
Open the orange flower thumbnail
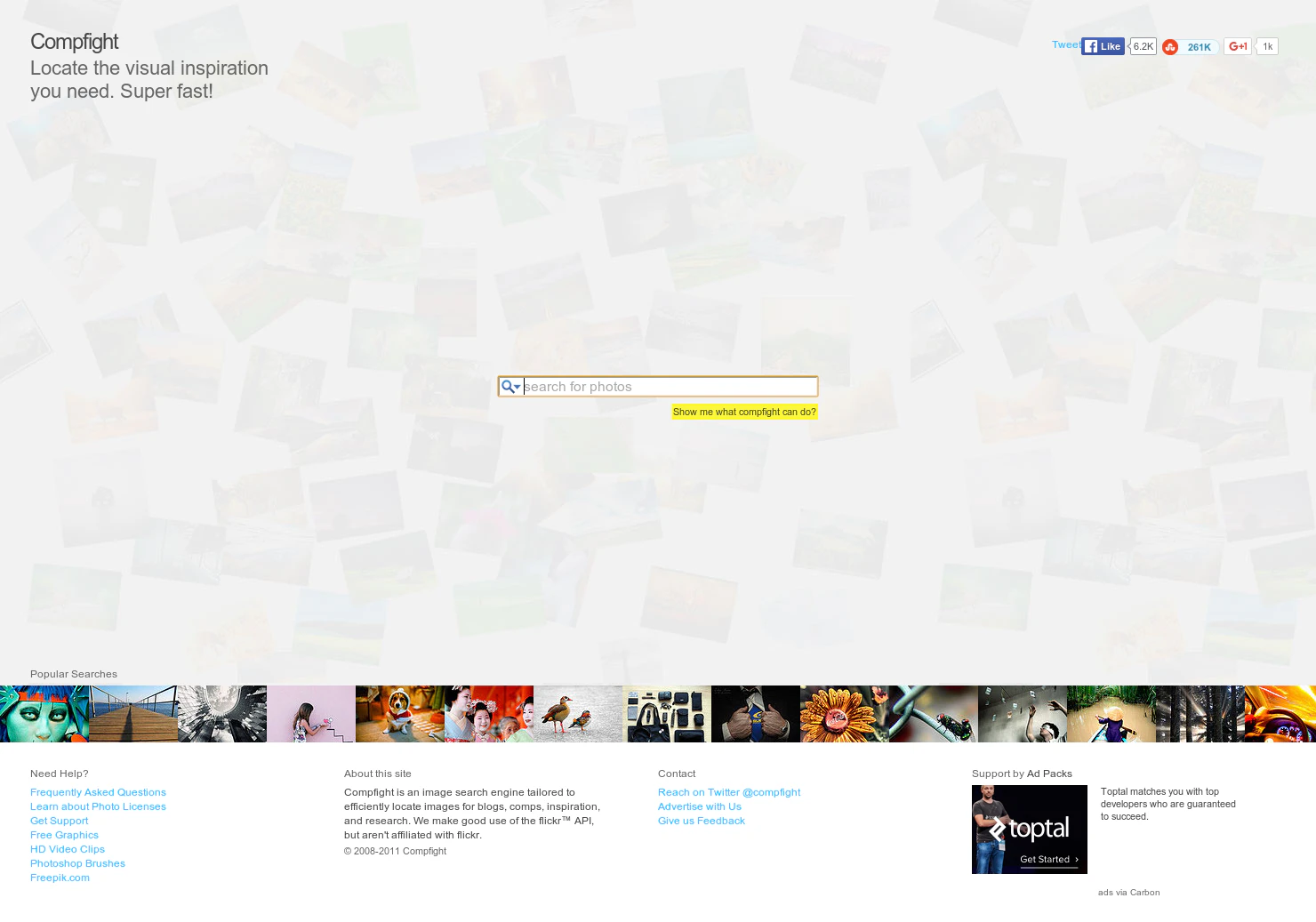[845, 714]
